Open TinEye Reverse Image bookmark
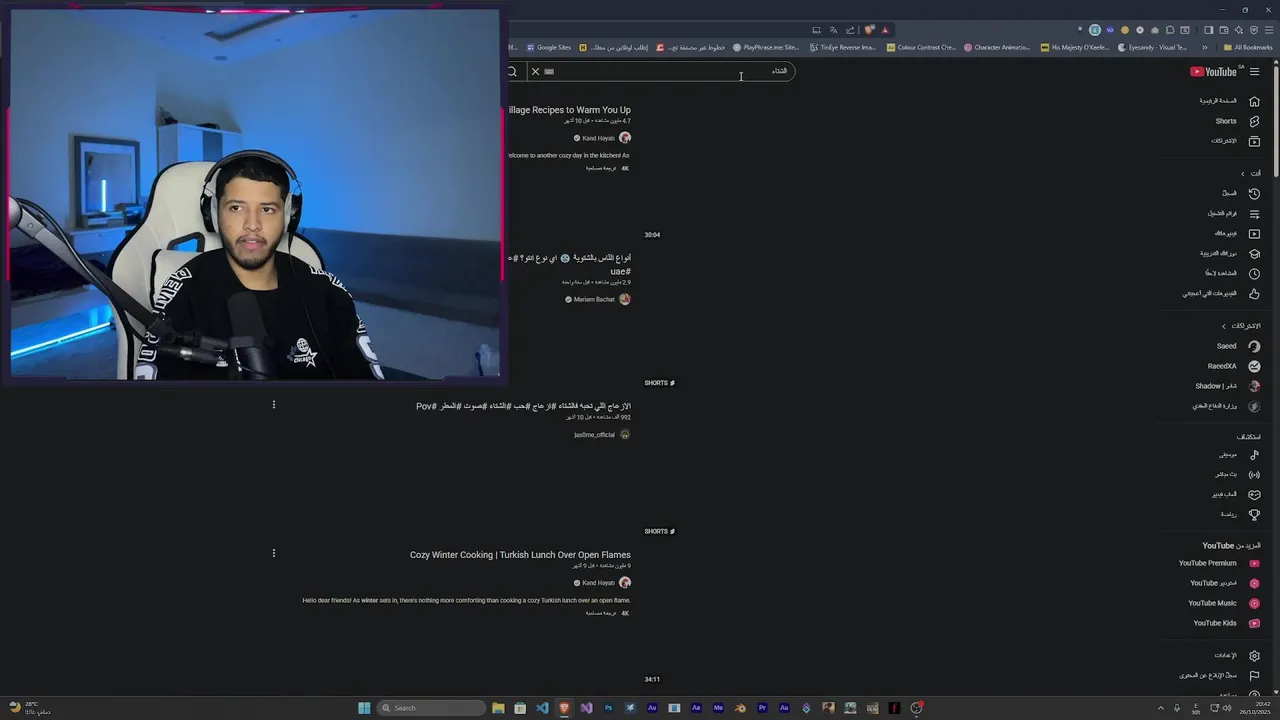1280x720 pixels. 842,47
